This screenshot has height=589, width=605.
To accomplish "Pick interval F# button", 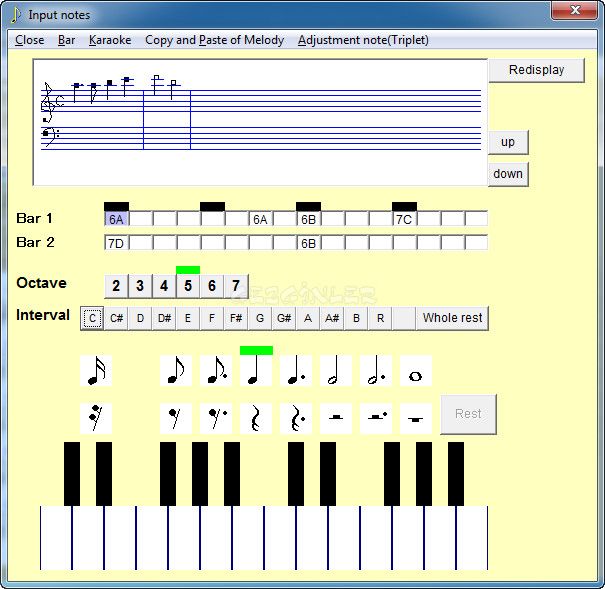I will (x=236, y=318).
